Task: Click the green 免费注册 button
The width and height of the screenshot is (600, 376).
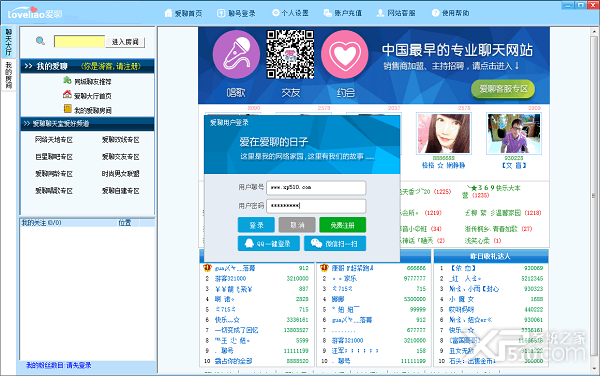Action: coord(342,225)
